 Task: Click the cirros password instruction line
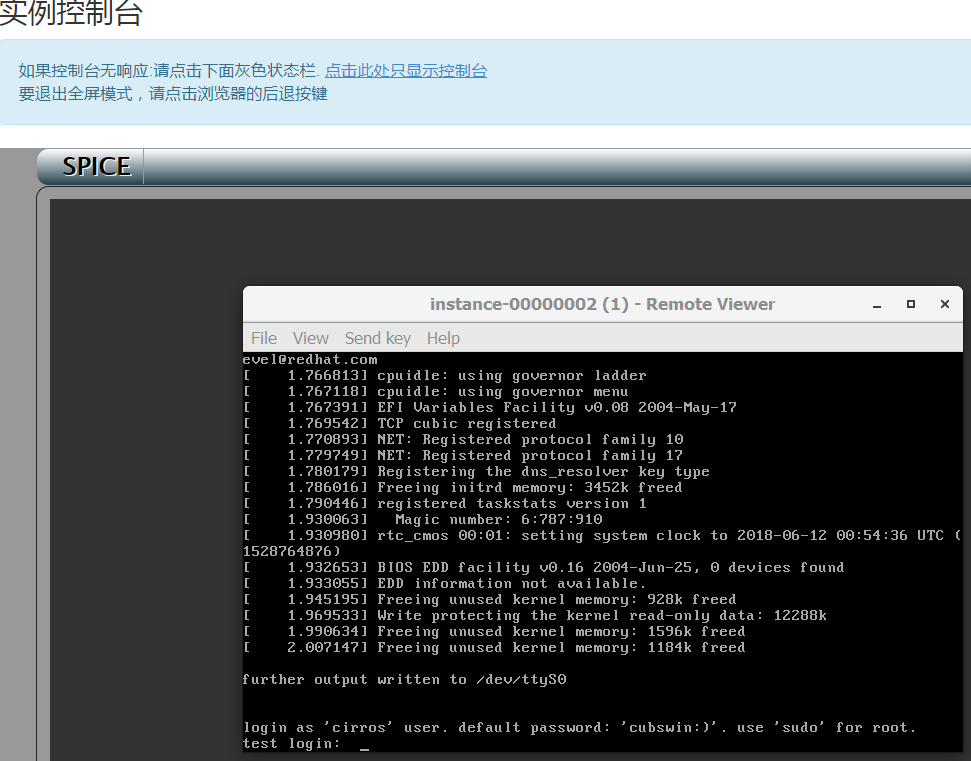click(580, 727)
